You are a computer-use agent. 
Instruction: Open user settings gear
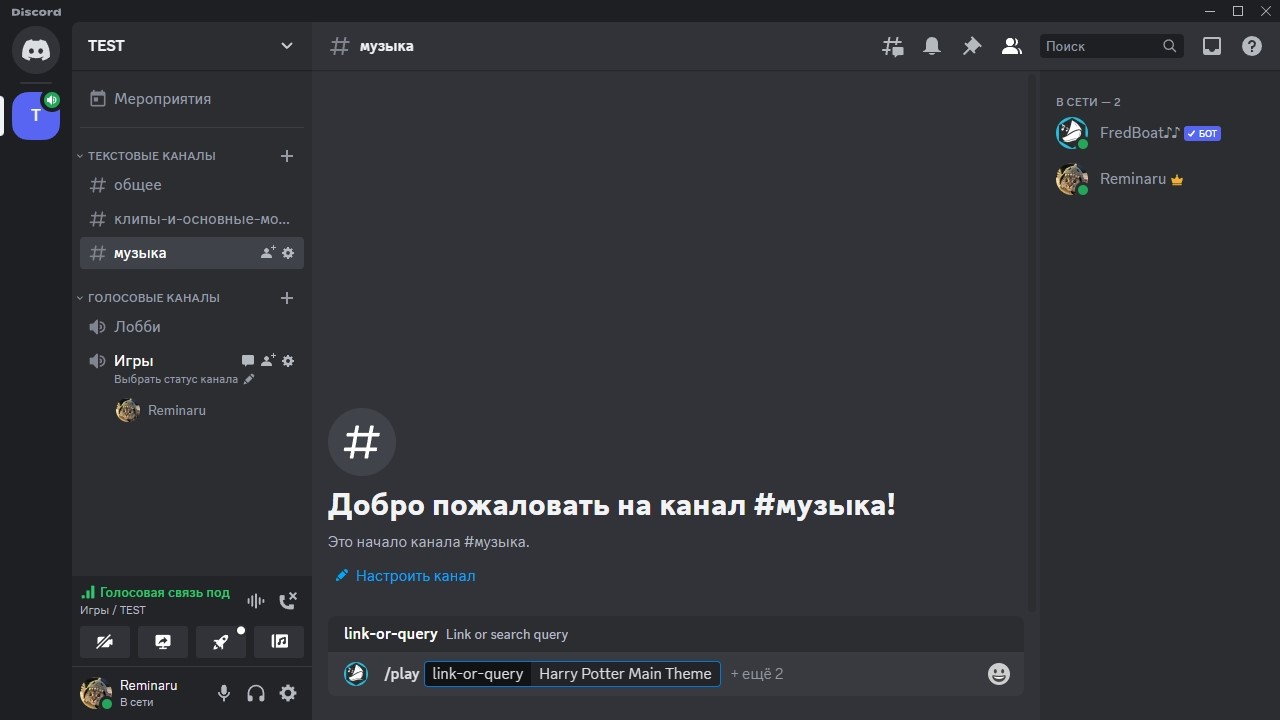[x=288, y=693]
